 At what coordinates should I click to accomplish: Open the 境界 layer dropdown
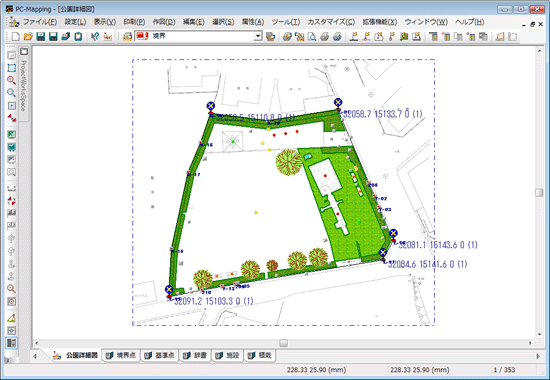258,36
